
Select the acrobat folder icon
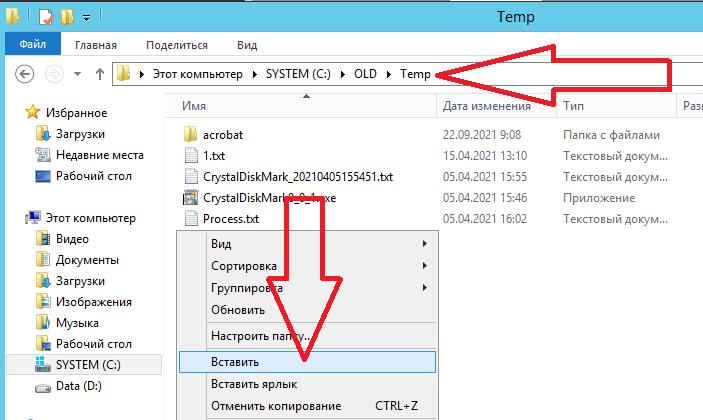191,134
